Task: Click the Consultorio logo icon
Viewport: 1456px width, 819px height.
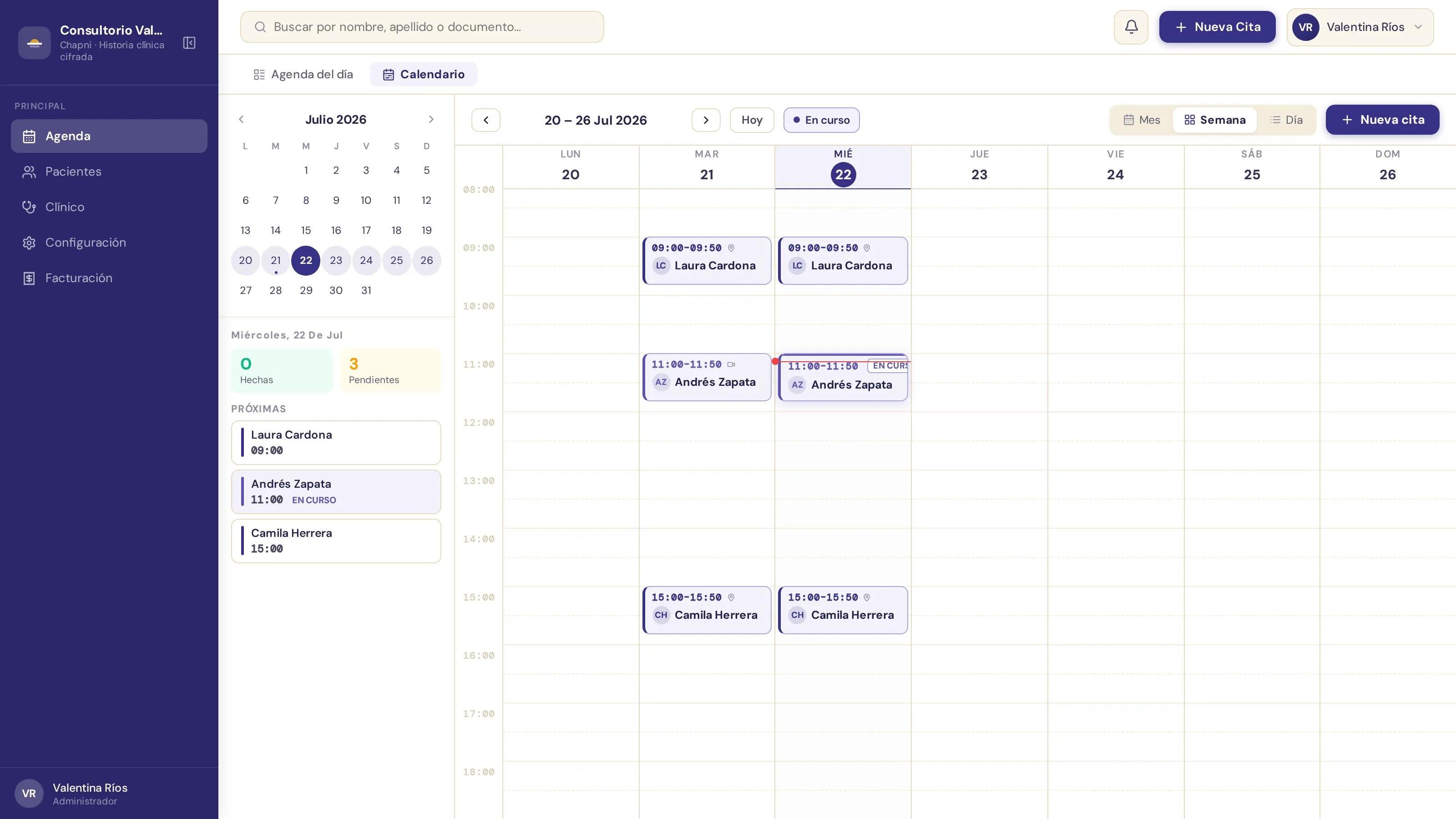Action: click(x=35, y=43)
